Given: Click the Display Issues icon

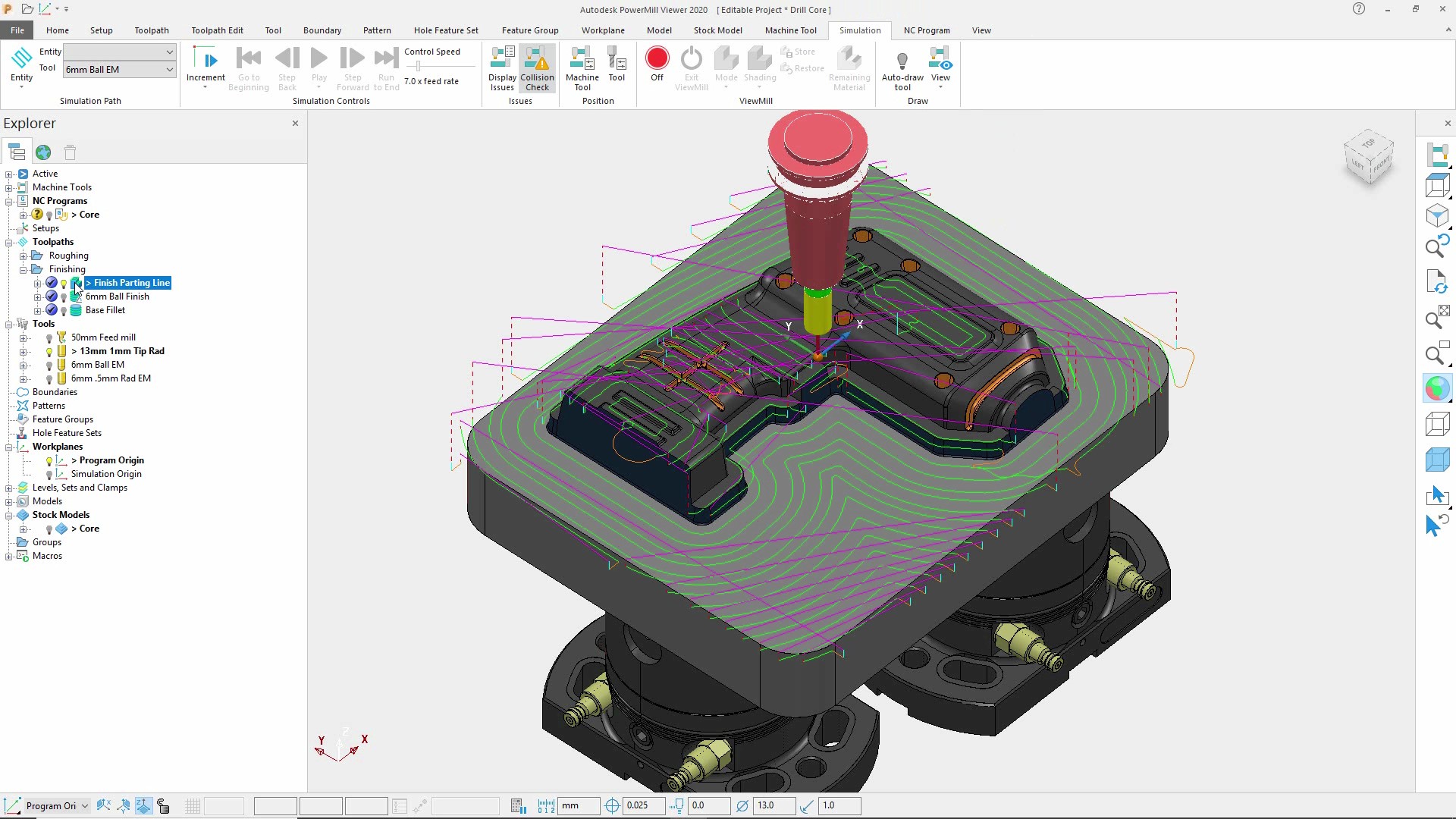Looking at the screenshot, I should 501,67.
